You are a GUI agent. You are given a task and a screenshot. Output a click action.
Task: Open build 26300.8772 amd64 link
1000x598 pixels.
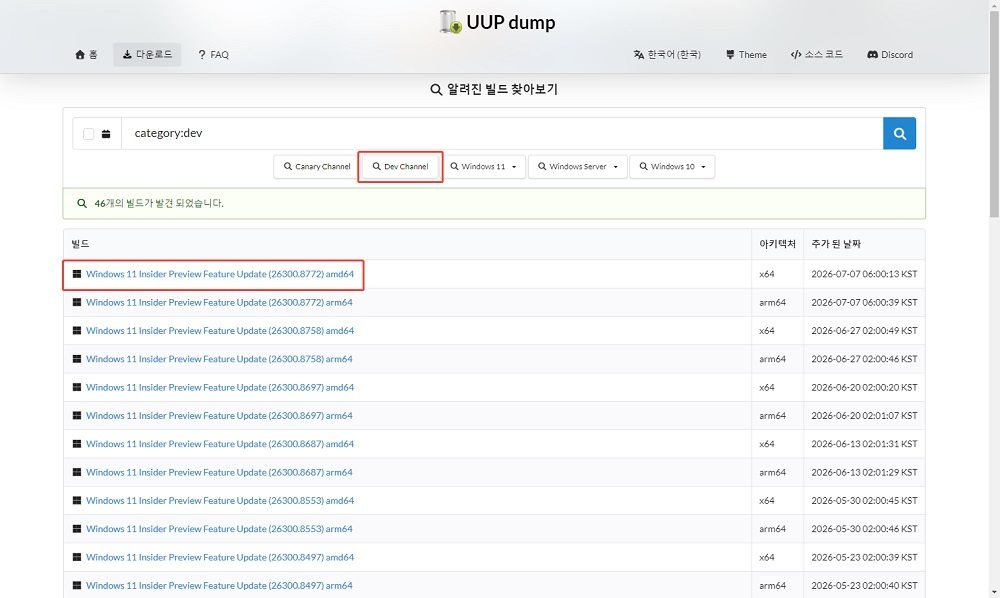coord(220,274)
